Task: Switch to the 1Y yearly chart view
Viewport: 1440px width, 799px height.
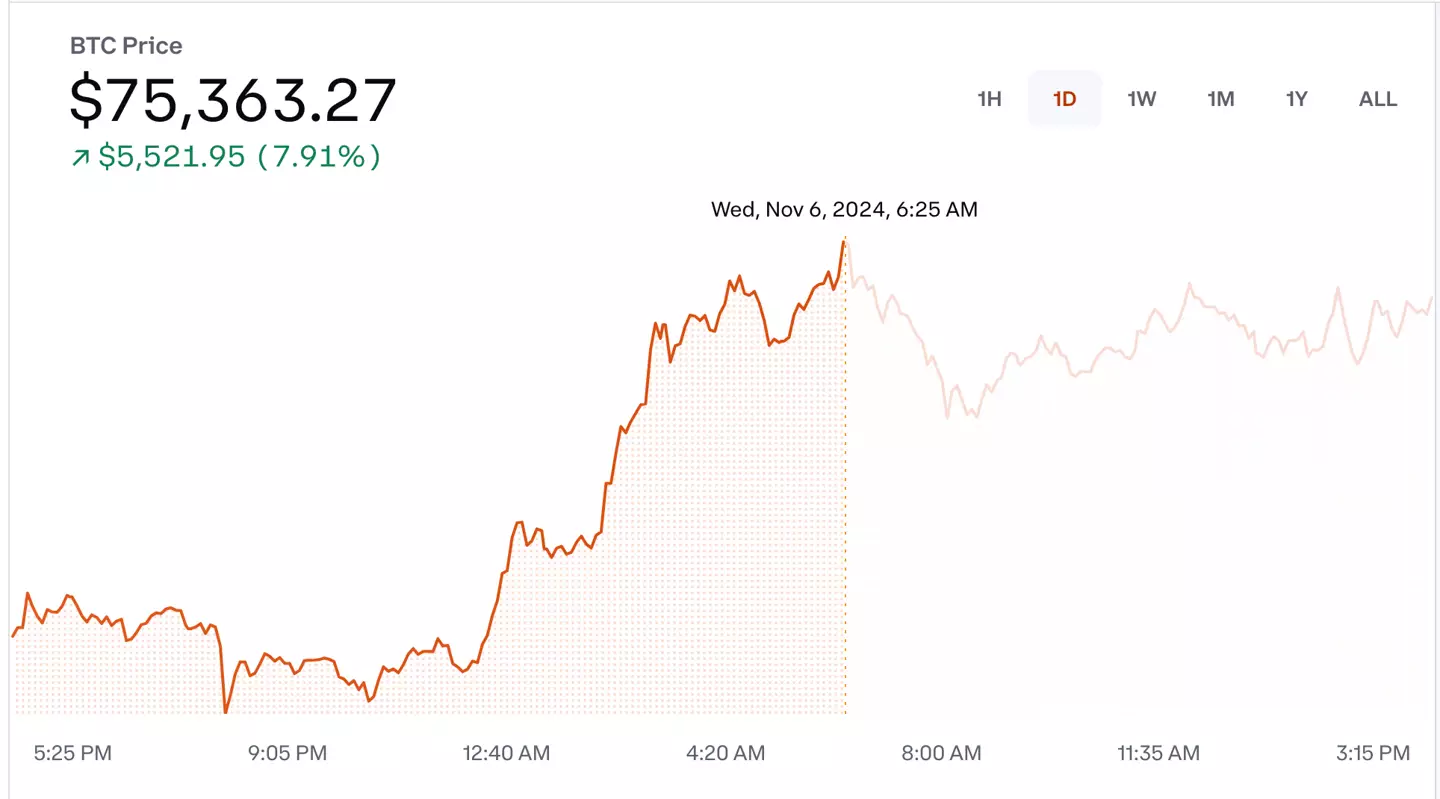Action: [x=1296, y=99]
